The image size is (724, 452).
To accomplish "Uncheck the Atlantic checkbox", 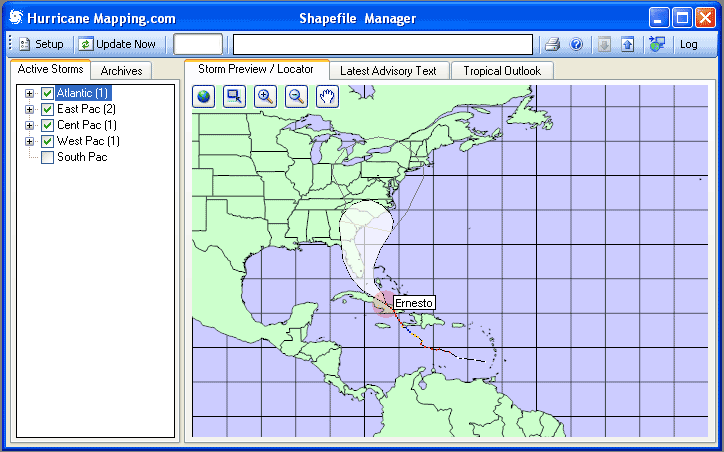I will pyautogui.click(x=47, y=94).
